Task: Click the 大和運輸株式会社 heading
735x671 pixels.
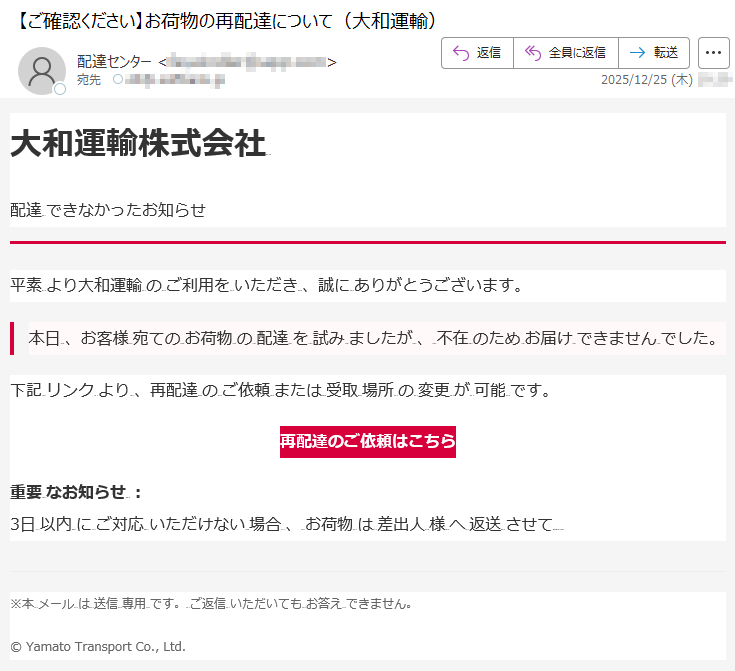Action: (x=138, y=144)
